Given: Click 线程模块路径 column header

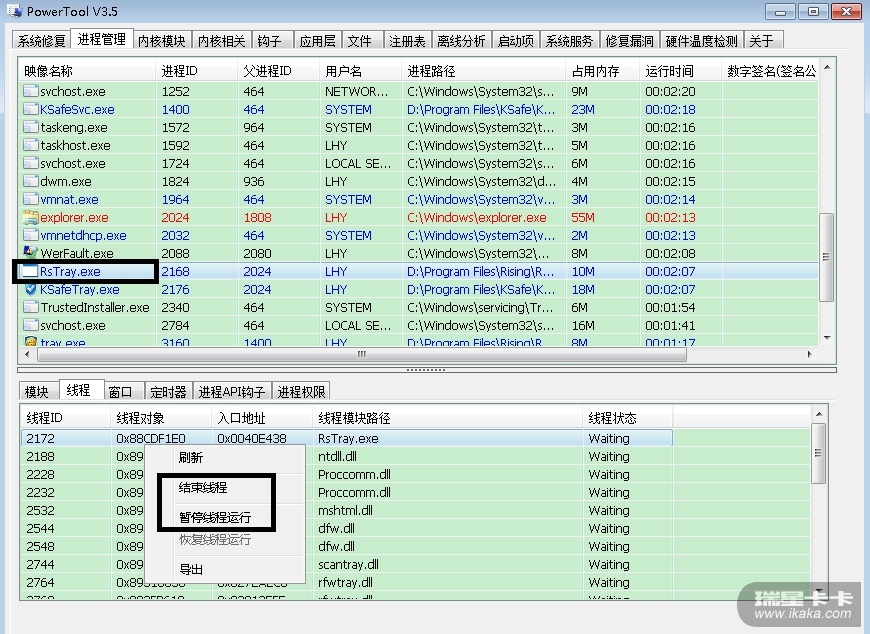Looking at the screenshot, I should pyautogui.click(x=448, y=418).
